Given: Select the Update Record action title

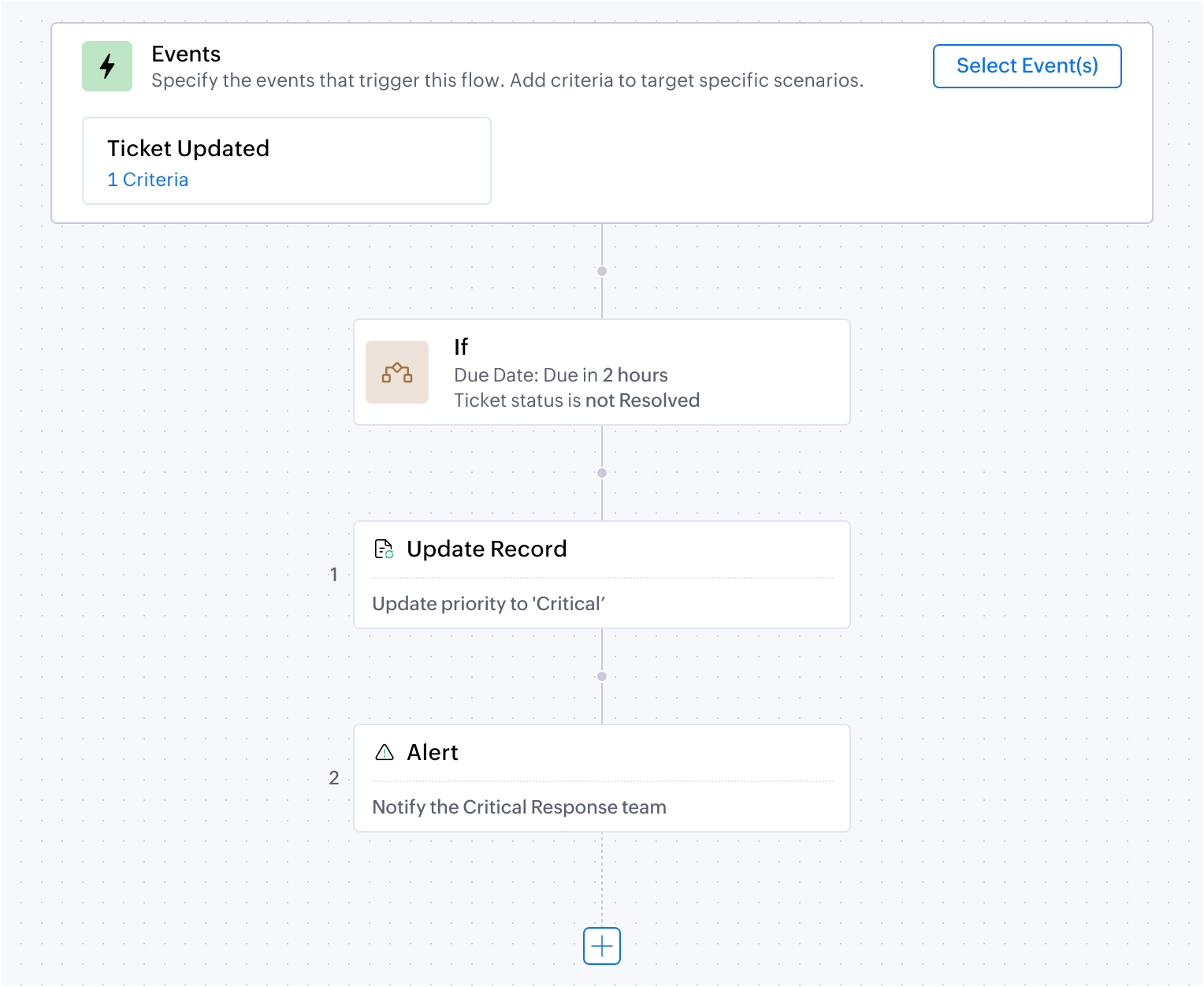Looking at the screenshot, I should pyautogui.click(x=487, y=549).
